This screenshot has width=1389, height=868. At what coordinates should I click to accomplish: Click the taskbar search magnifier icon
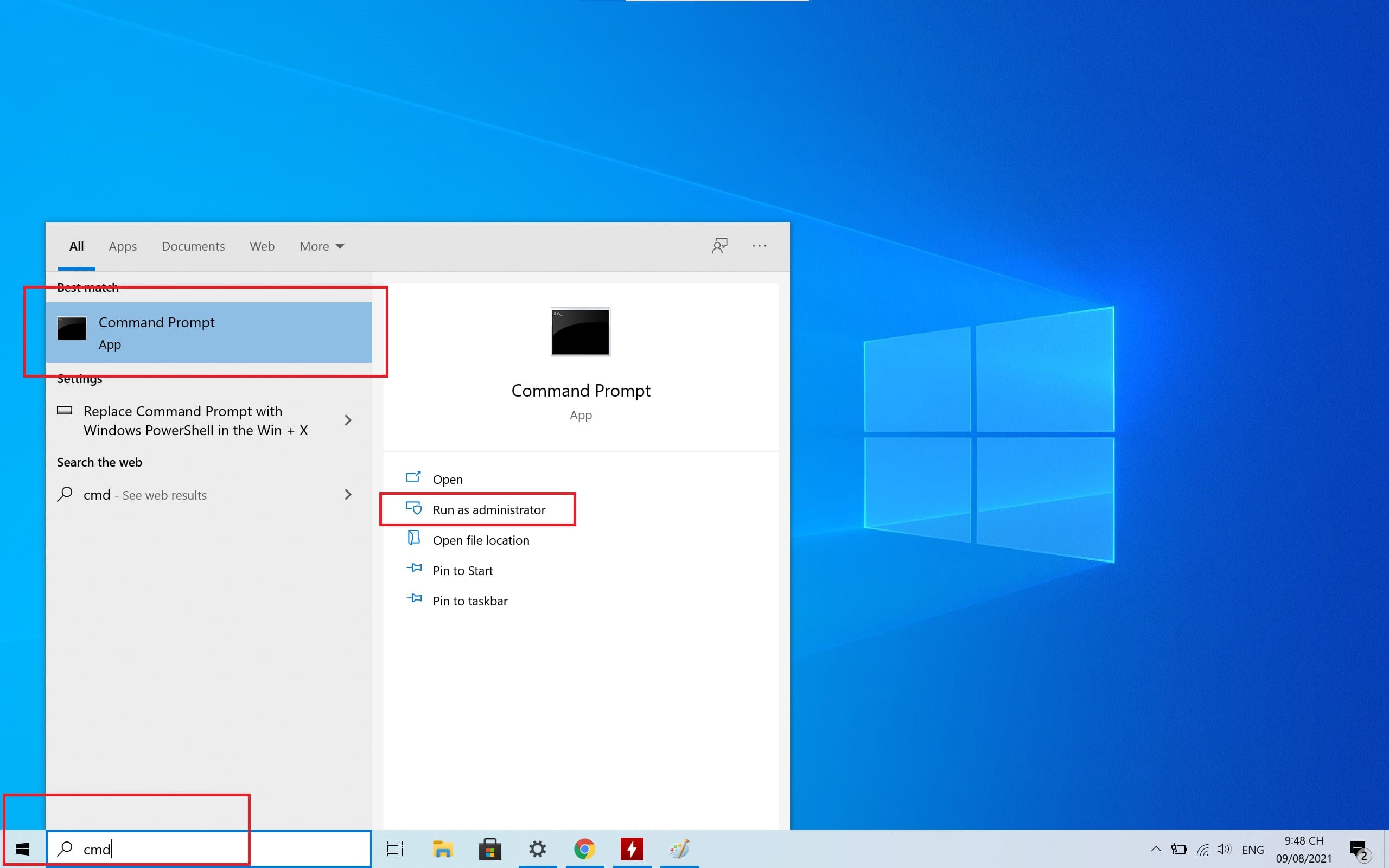pos(63,849)
